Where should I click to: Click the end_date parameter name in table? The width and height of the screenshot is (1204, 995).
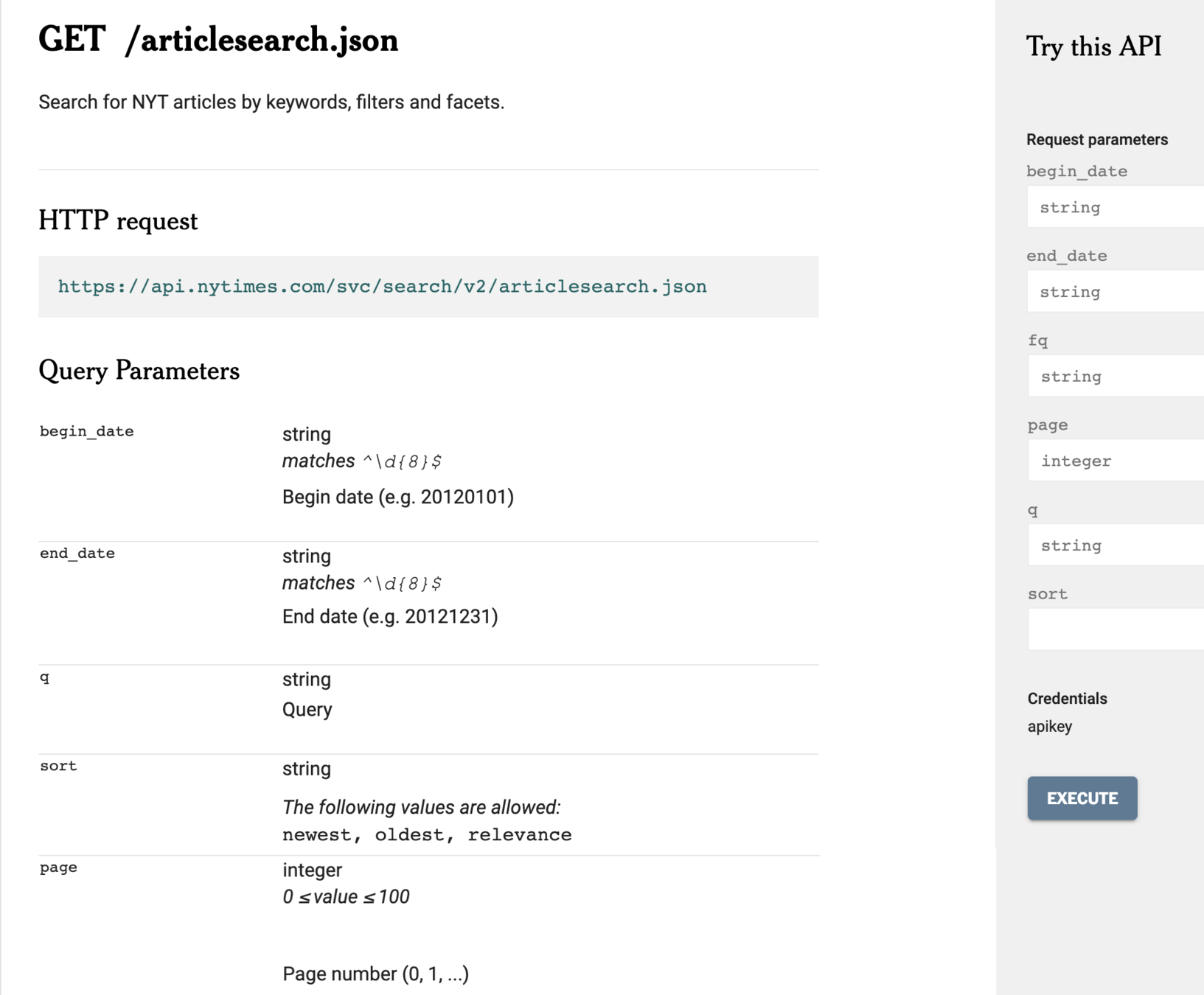click(77, 554)
